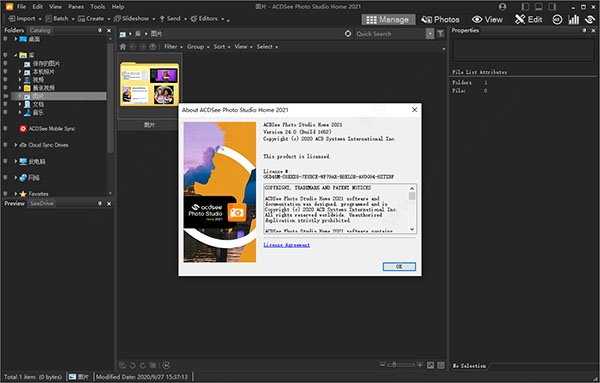
Task: Click the list view icon beside the zoom slider
Action: [x=441, y=365]
